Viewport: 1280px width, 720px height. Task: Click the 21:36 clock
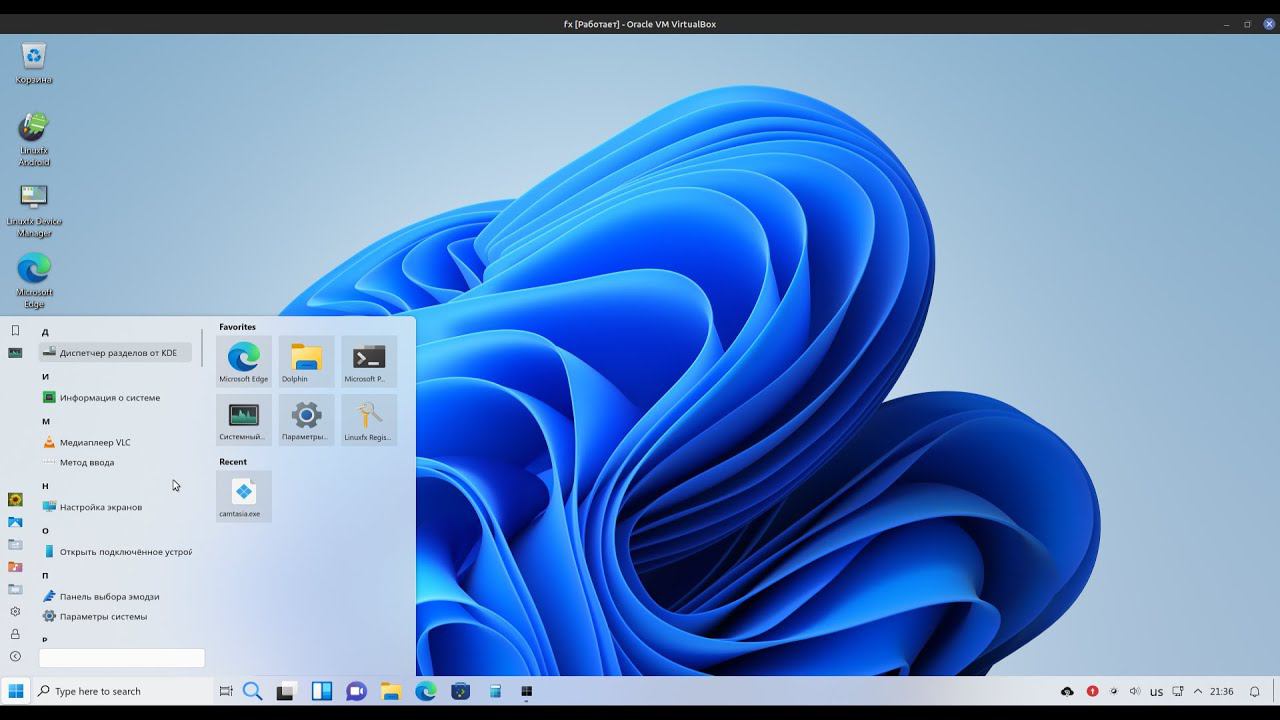pyautogui.click(x=1221, y=691)
